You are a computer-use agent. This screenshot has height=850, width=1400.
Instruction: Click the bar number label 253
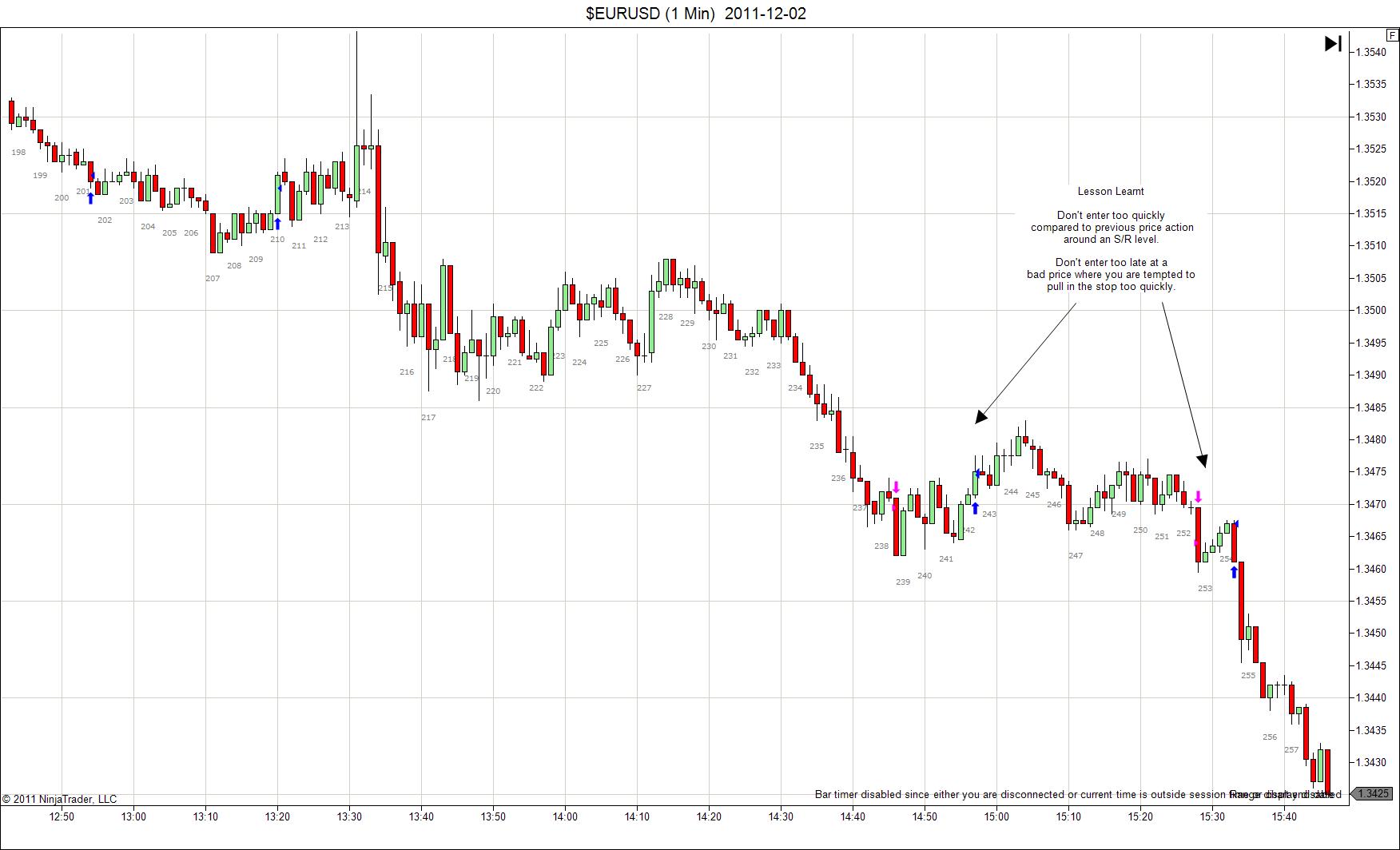click(1205, 588)
